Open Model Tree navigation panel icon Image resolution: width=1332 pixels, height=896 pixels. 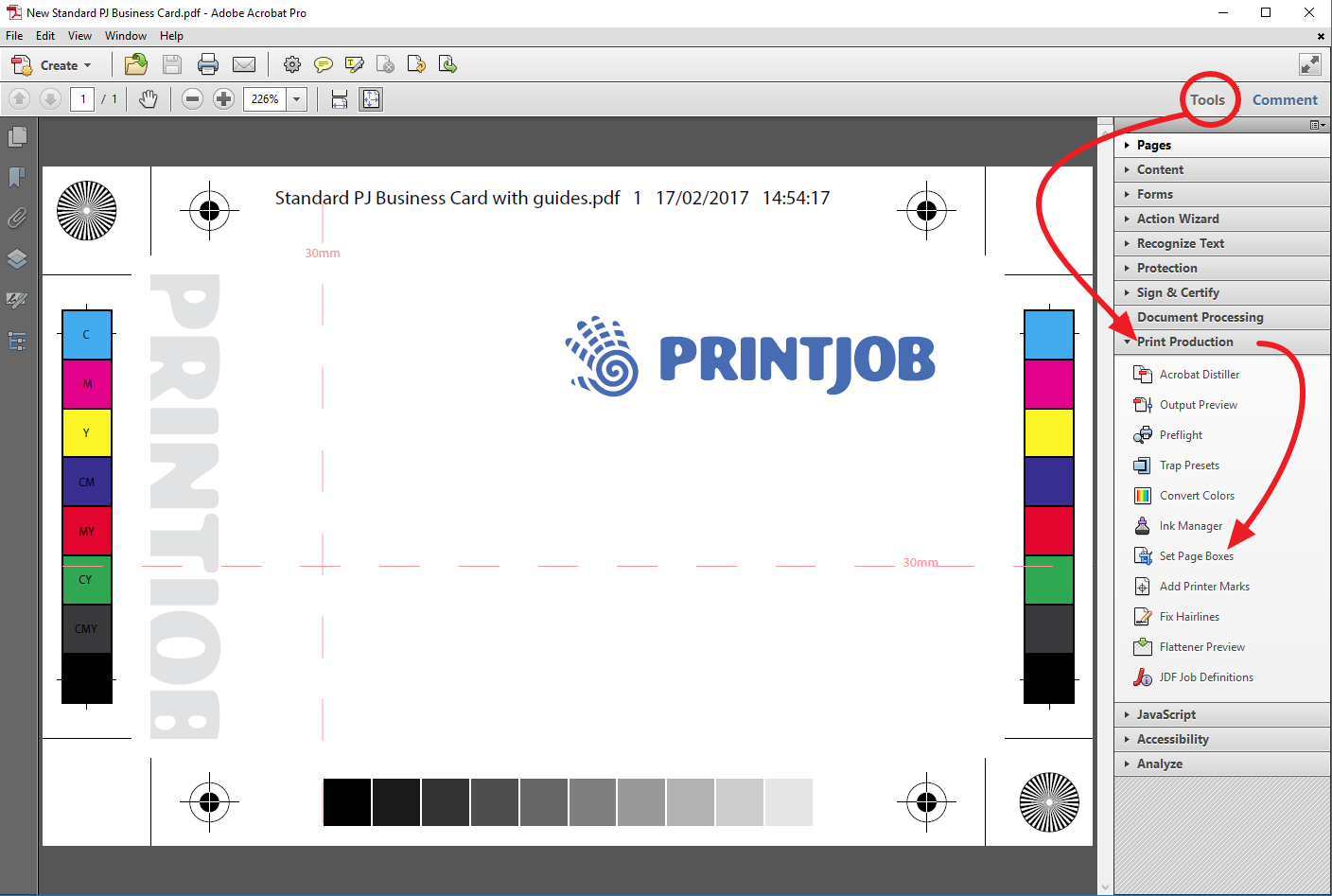(17, 341)
